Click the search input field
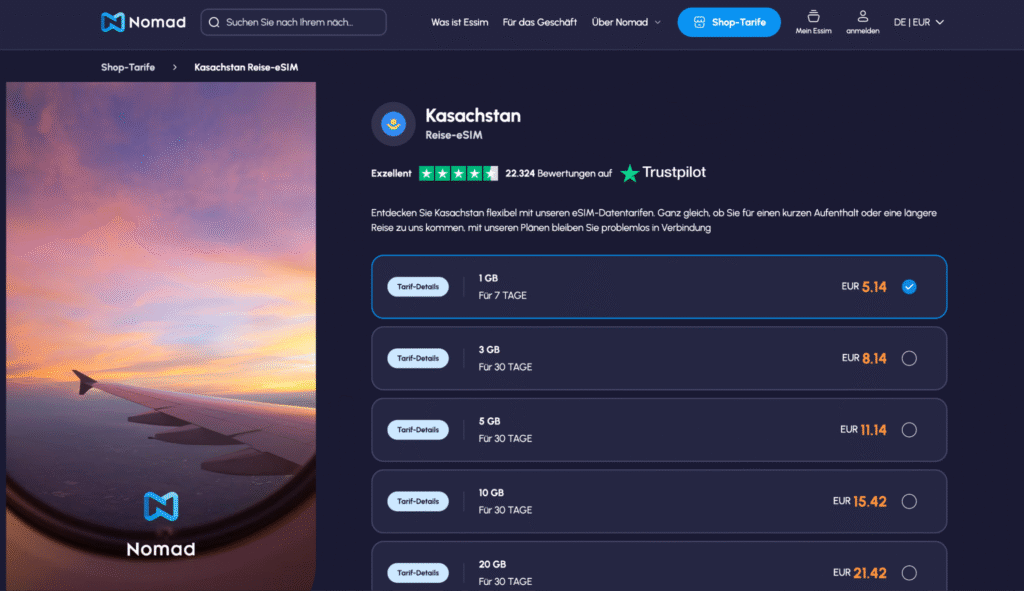The width and height of the screenshot is (1024, 591). [x=300, y=21]
